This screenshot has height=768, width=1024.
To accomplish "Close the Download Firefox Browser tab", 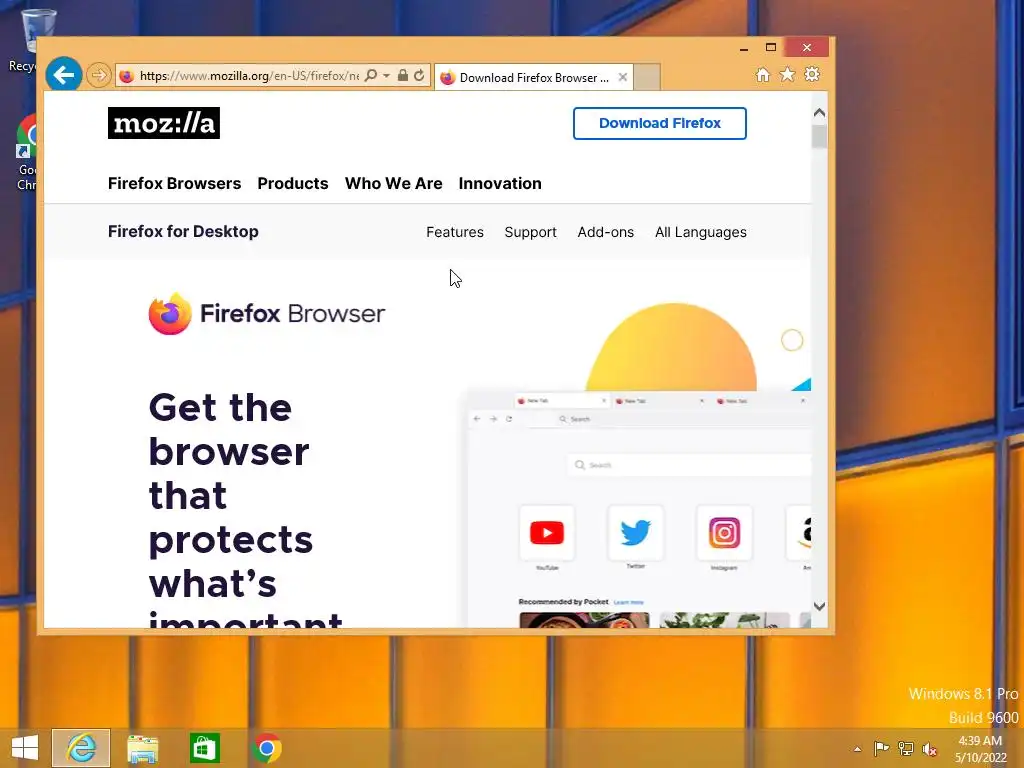I will pyautogui.click(x=623, y=77).
